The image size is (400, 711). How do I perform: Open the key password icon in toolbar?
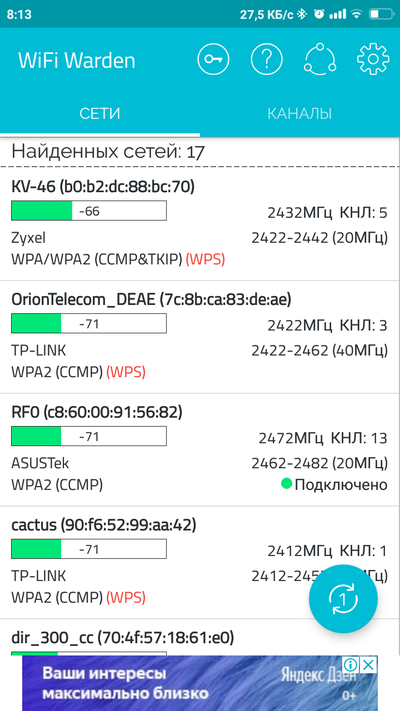[x=213, y=59]
